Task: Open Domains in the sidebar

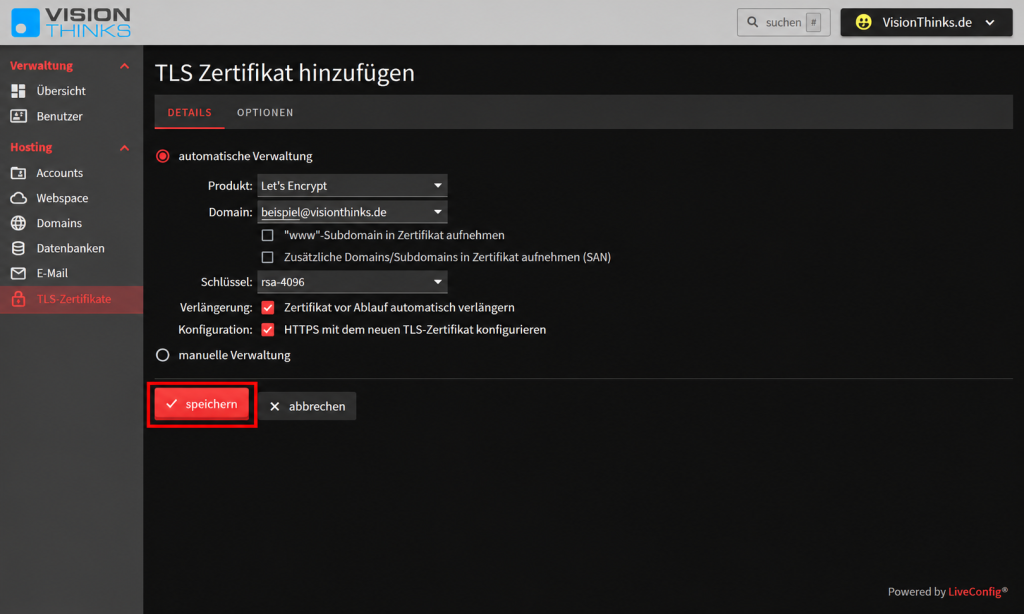Action: (x=71, y=223)
